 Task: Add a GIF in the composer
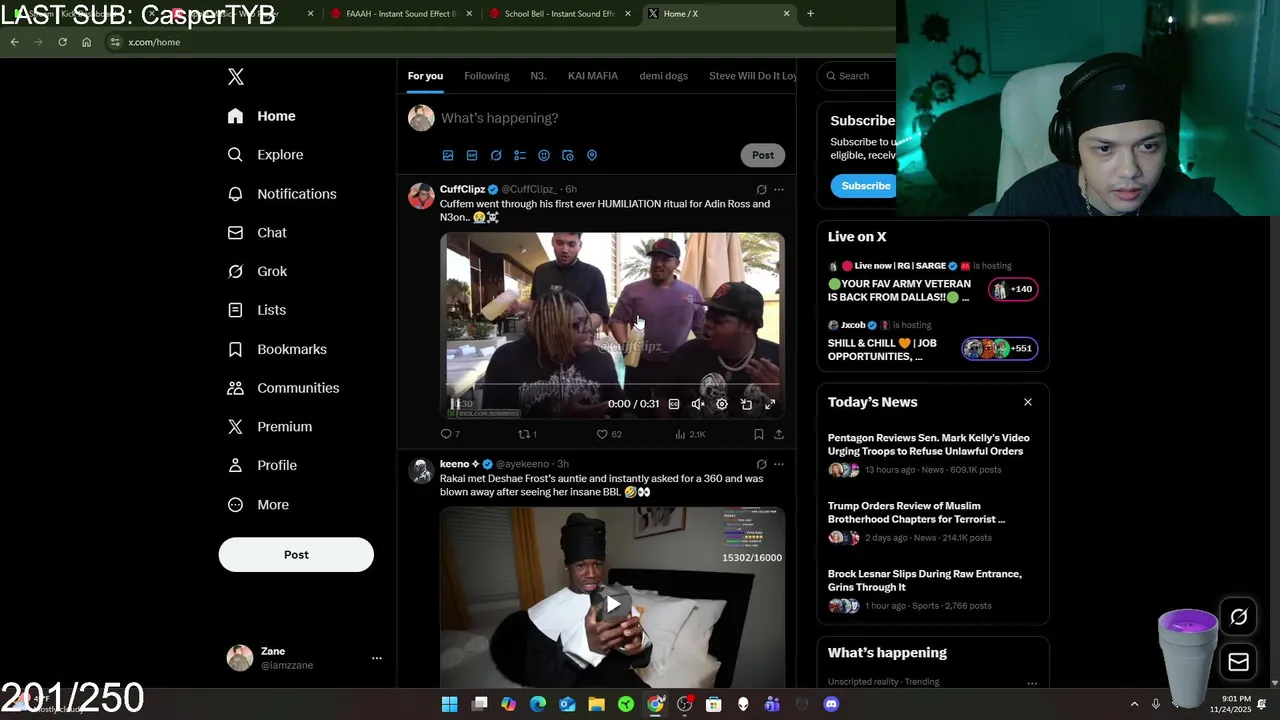[472, 155]
